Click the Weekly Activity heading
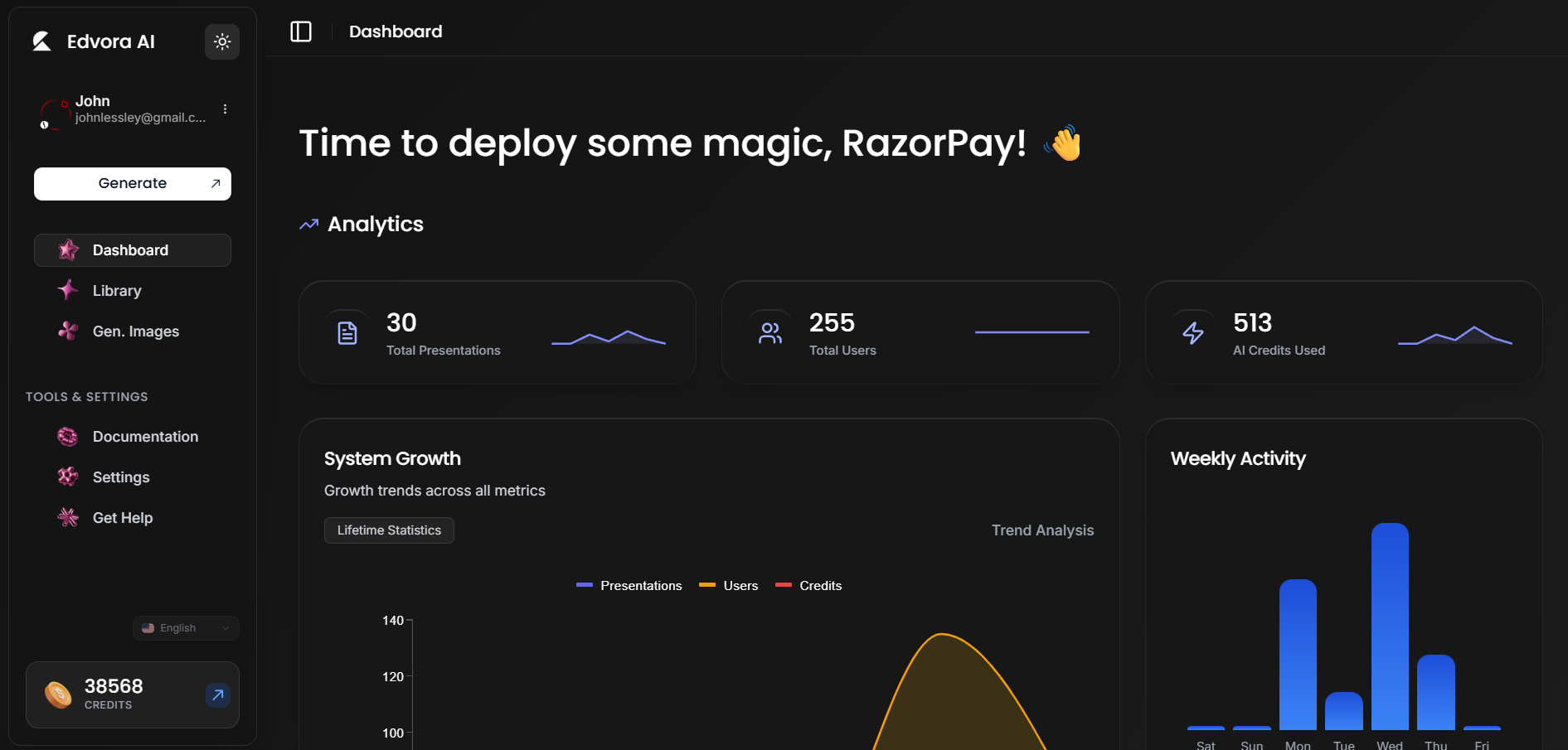The image size is (1568, 750). tap(1238, 459)
